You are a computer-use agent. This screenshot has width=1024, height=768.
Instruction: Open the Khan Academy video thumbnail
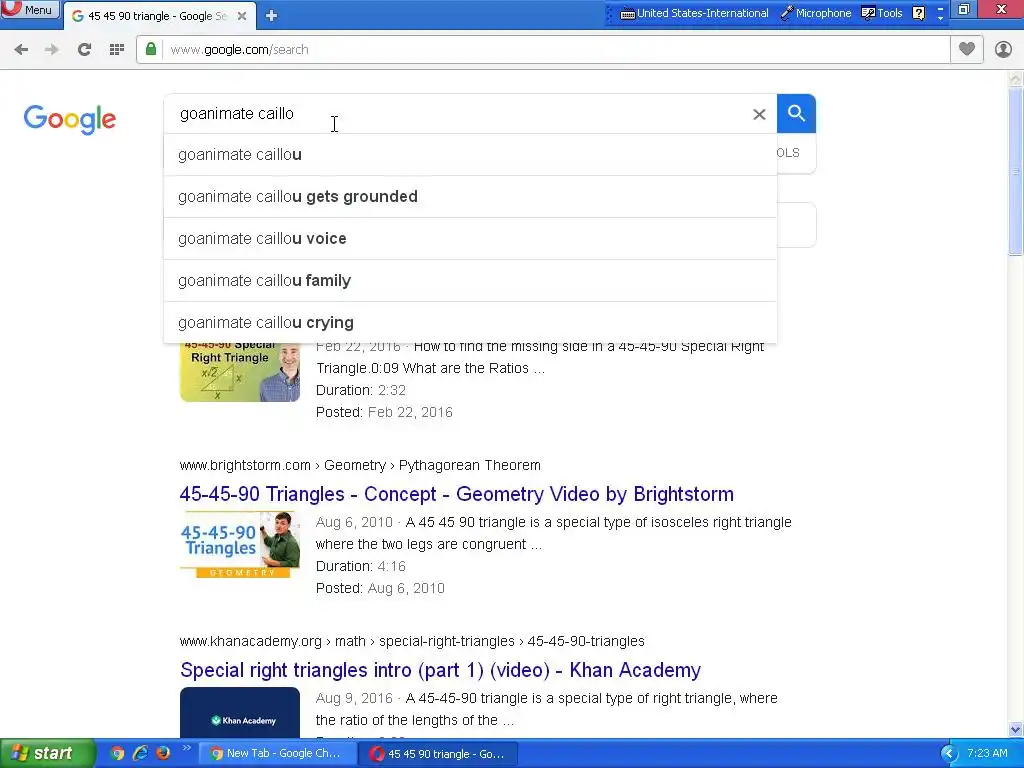point(240,713)
